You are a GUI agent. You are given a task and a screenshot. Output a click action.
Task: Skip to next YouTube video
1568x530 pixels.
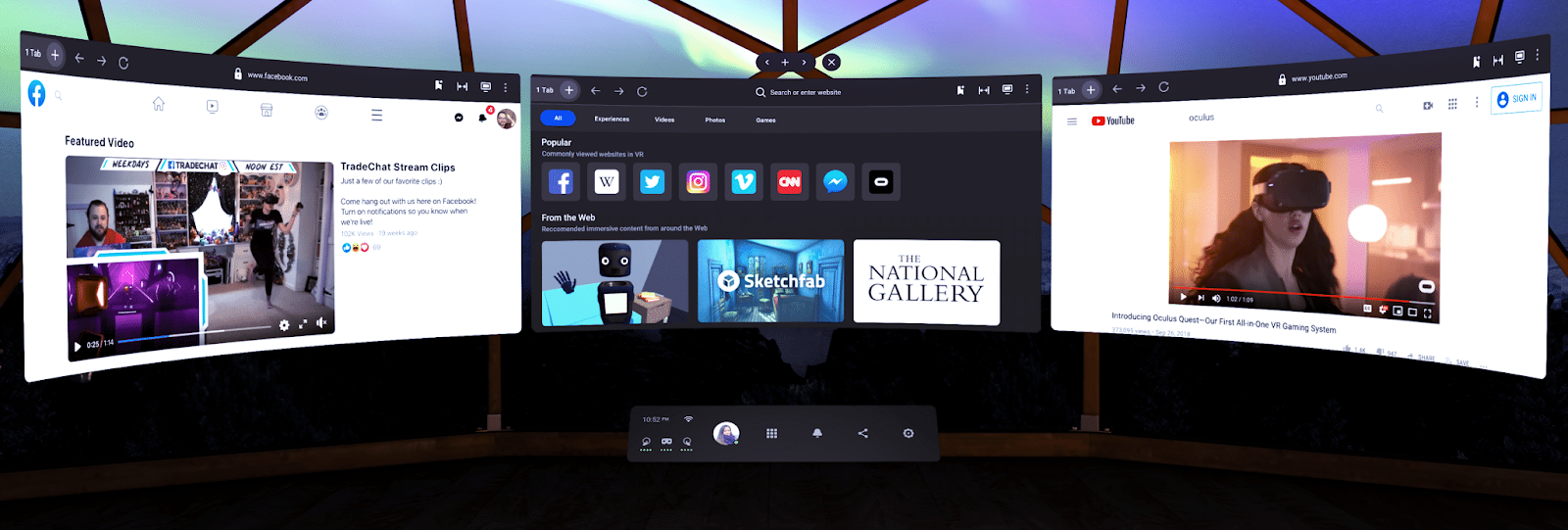[x=1201, y=298]
